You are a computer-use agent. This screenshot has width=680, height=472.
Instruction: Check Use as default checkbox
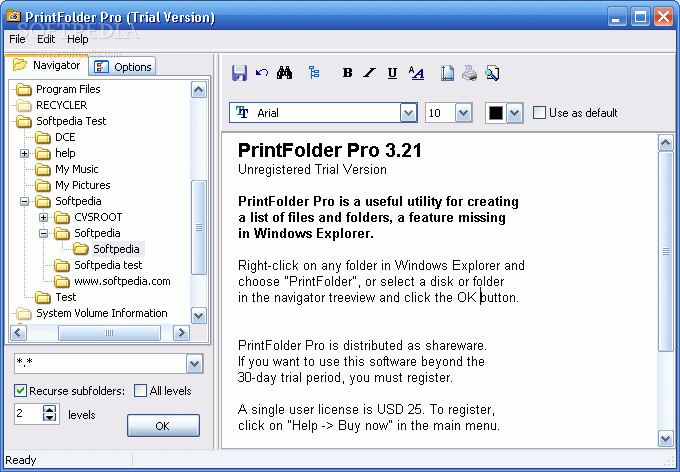tap(539, 113)
